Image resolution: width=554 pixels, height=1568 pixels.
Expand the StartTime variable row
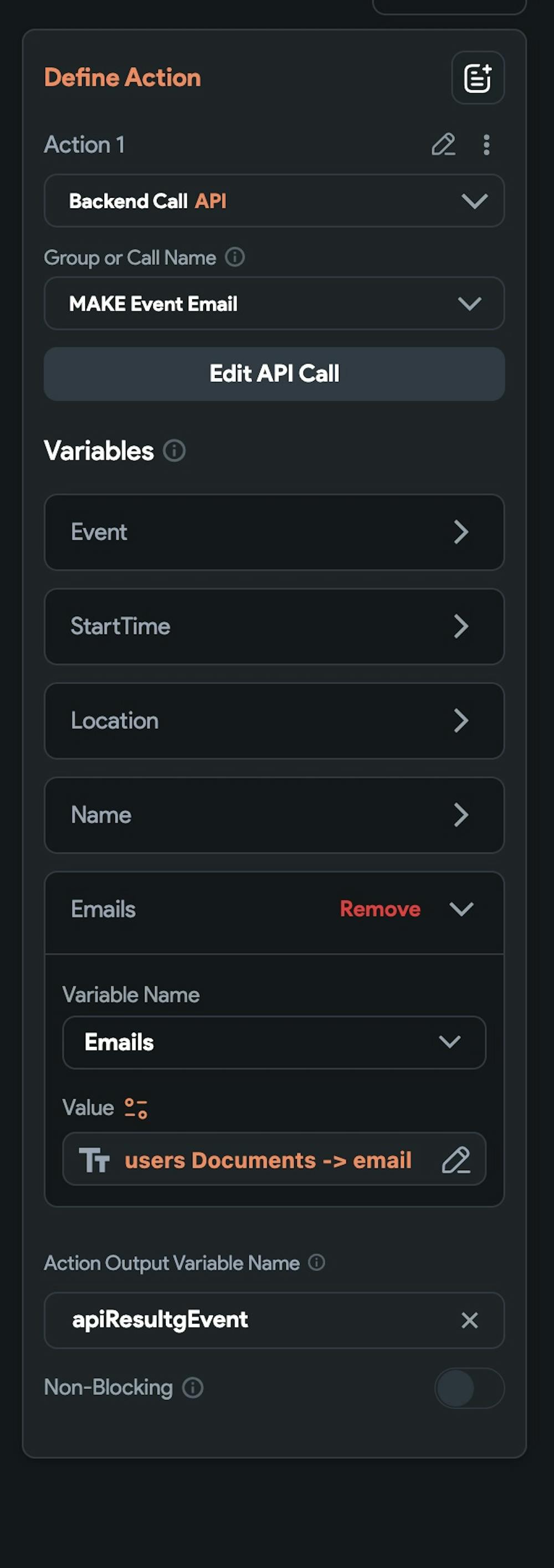click(274, 626)
